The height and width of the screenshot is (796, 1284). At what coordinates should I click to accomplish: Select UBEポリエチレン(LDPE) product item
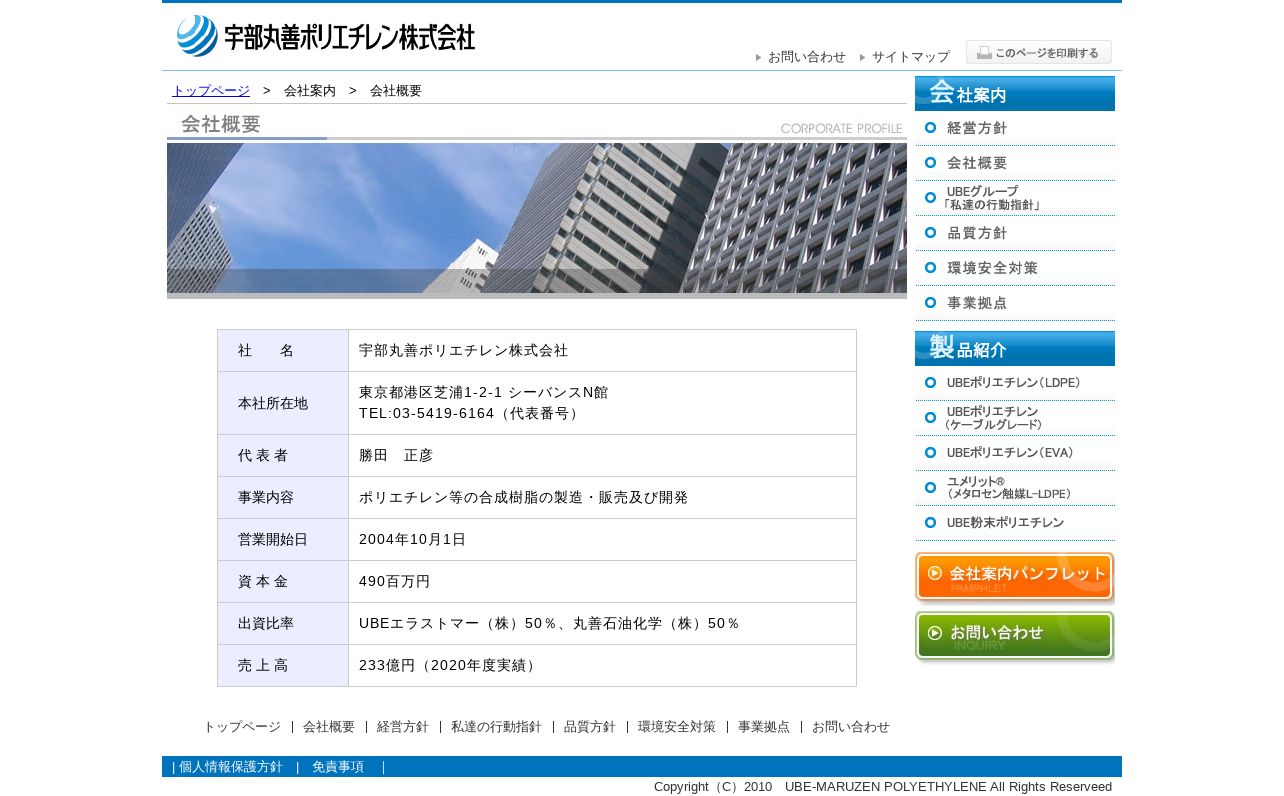tap(1015, 383)
